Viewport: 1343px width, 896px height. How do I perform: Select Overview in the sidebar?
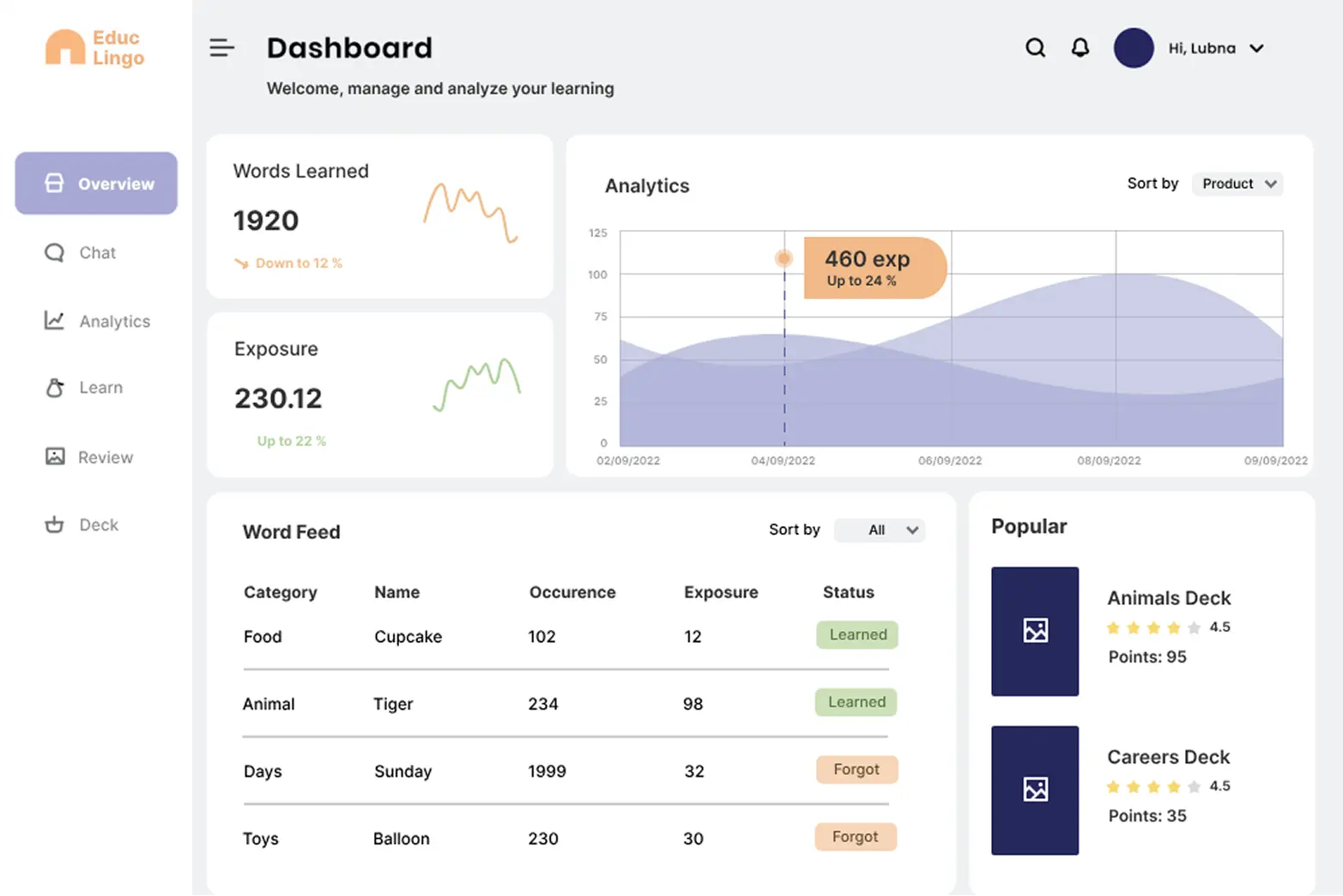coord(96,184)
